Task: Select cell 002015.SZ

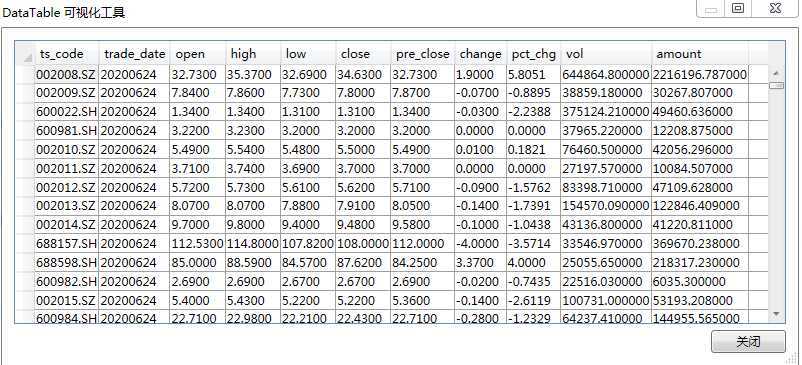Action: click(x=66, y=300)
